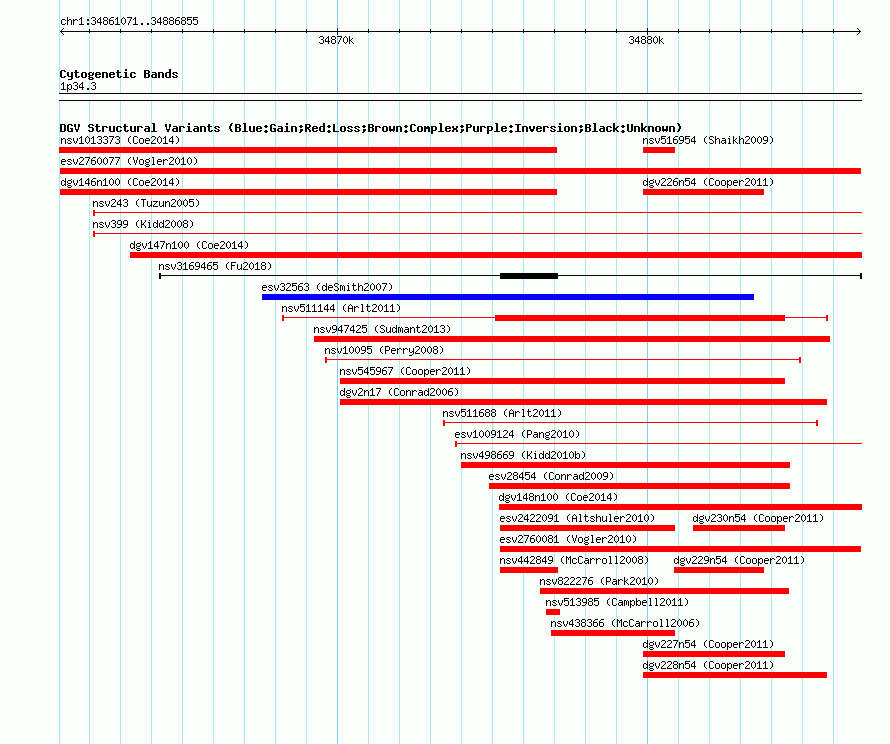Open the nsv243 (Tuzun2005) variant
Screen dimensions: 890x744
click(x=146, y=203)
